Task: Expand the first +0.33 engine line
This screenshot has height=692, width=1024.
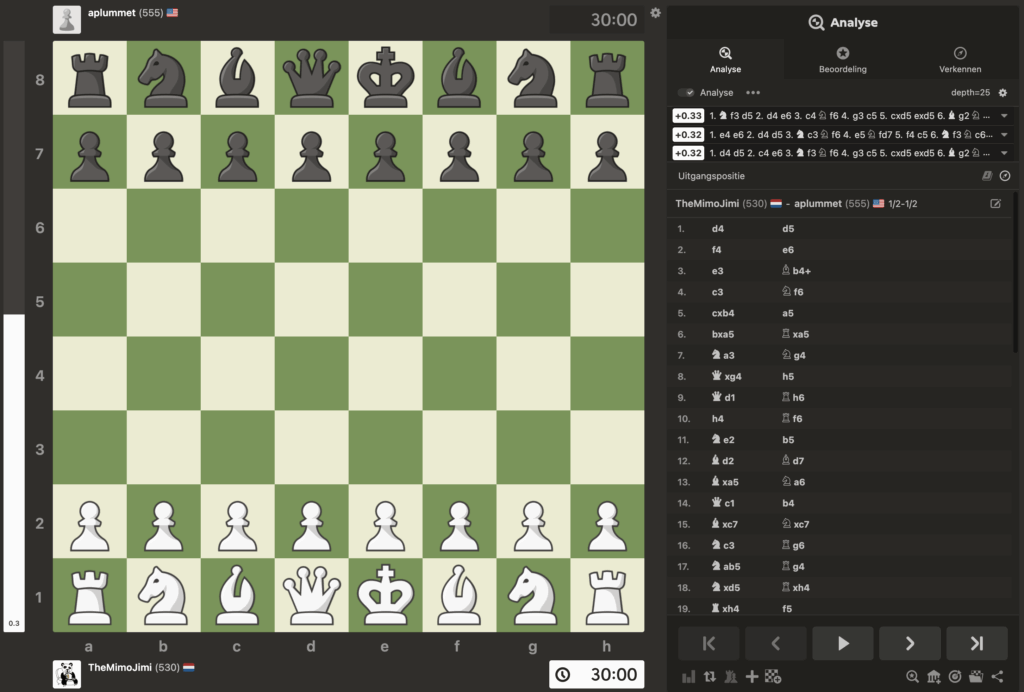Action: 1003,116
